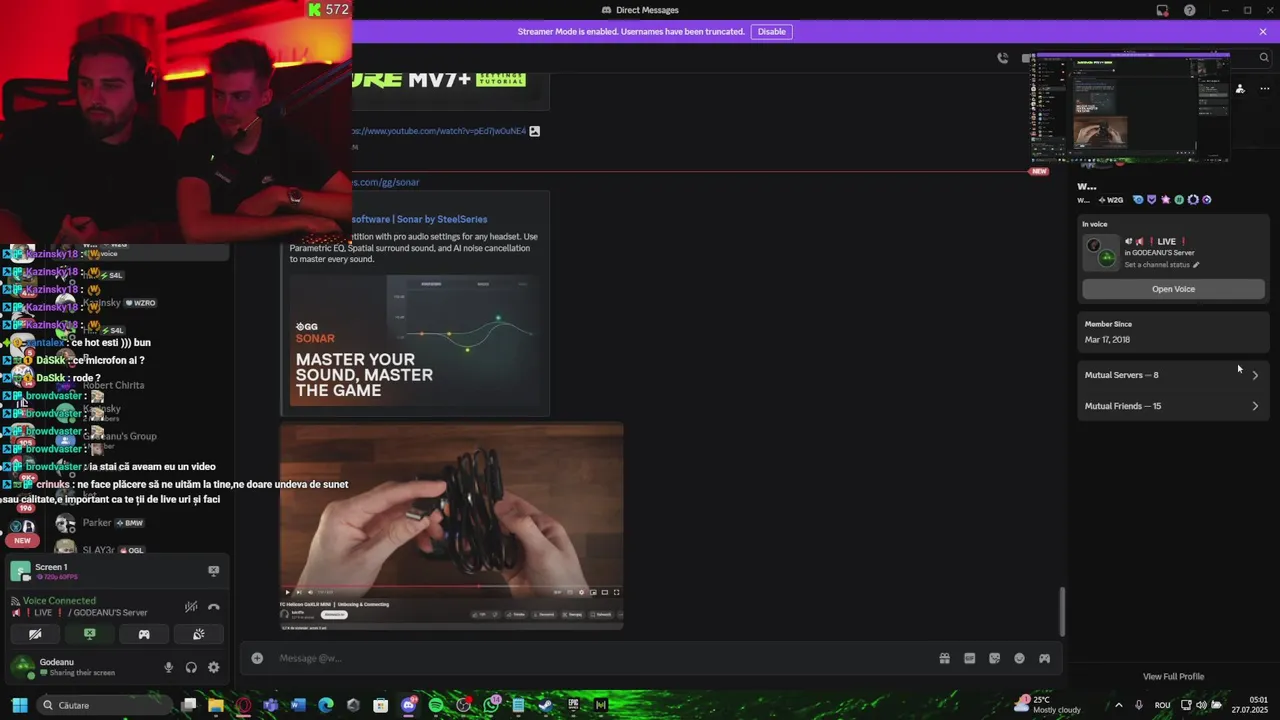Open the GIF picker

tap(969, 658)
